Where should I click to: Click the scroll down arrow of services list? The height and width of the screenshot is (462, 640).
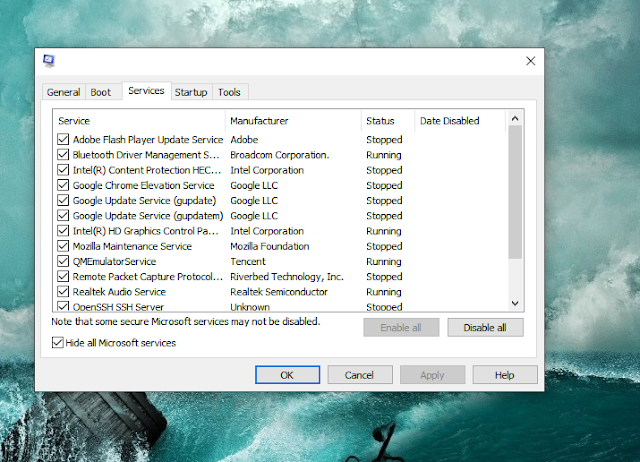pos(515,303)
